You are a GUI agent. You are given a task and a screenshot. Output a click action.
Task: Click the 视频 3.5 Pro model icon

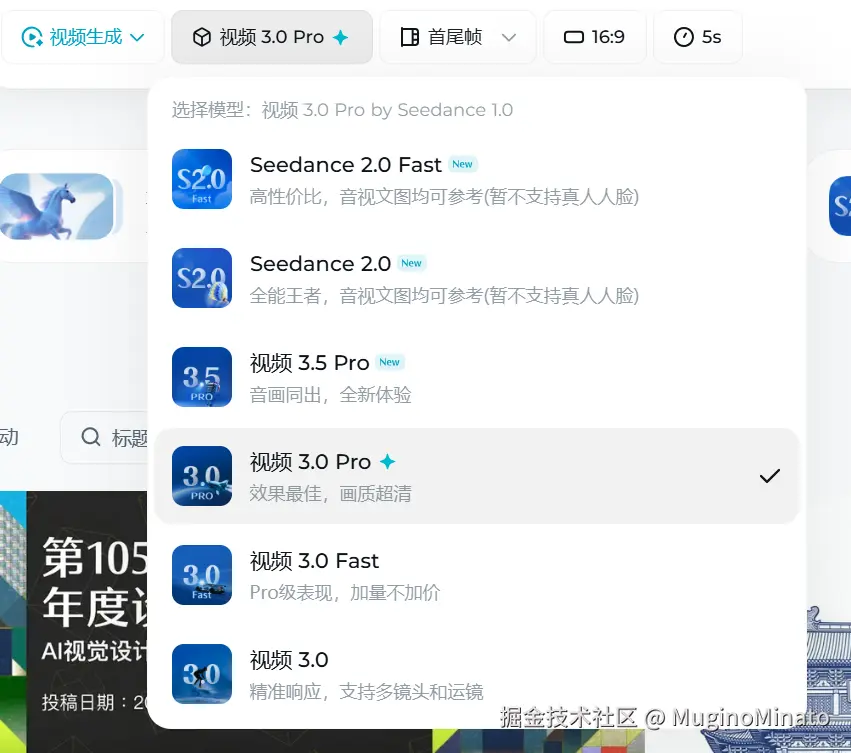tap(202, 377)
